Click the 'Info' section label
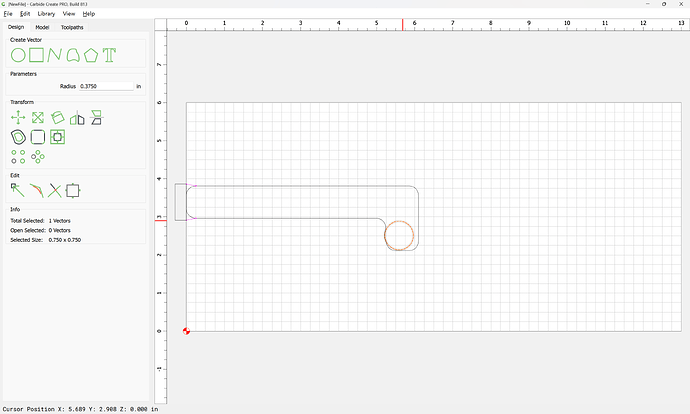This screenshot has width=690, height=414. pyautogui.click(x=15, y=209)
